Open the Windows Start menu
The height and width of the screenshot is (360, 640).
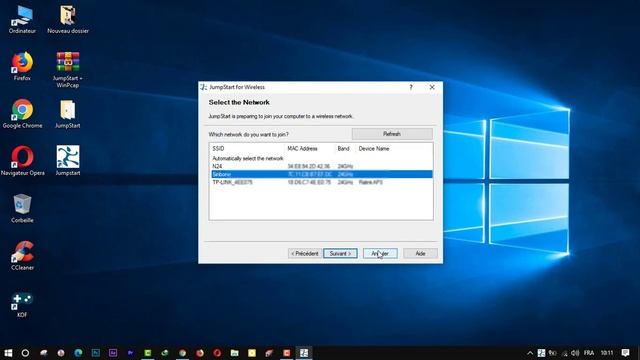(8, 353)
